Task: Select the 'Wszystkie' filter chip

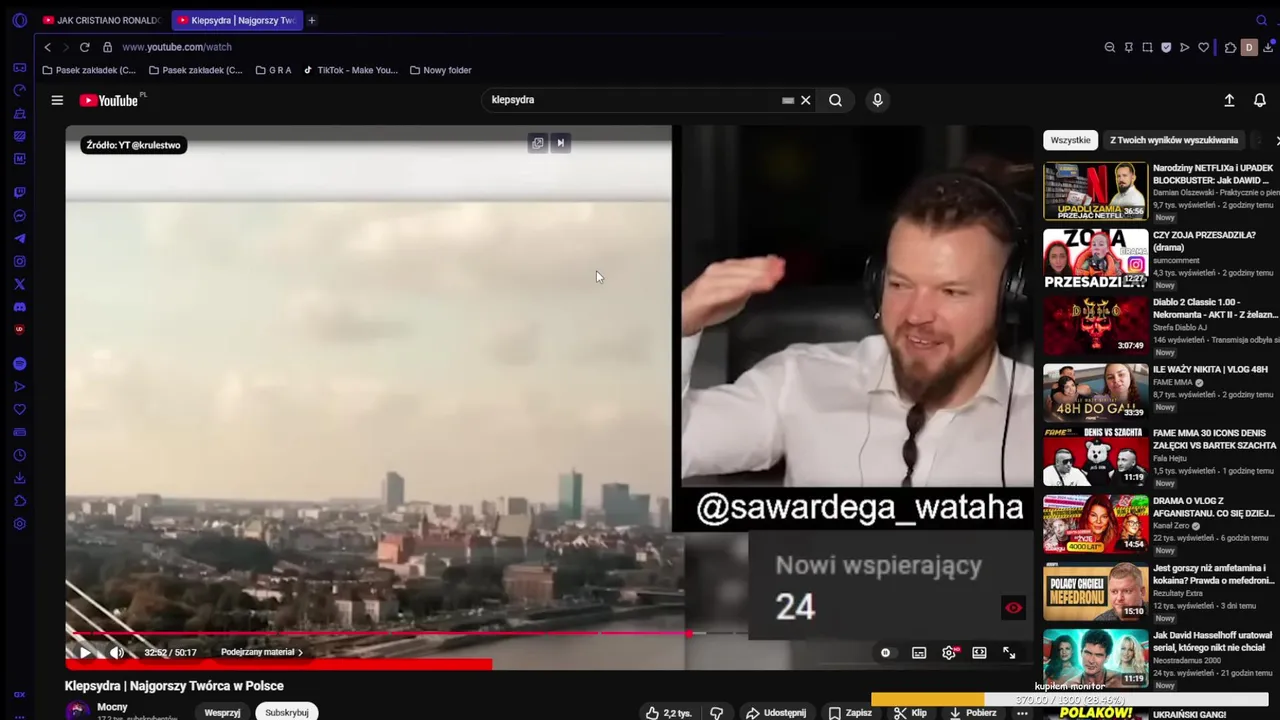Action: click(1070, 140)
